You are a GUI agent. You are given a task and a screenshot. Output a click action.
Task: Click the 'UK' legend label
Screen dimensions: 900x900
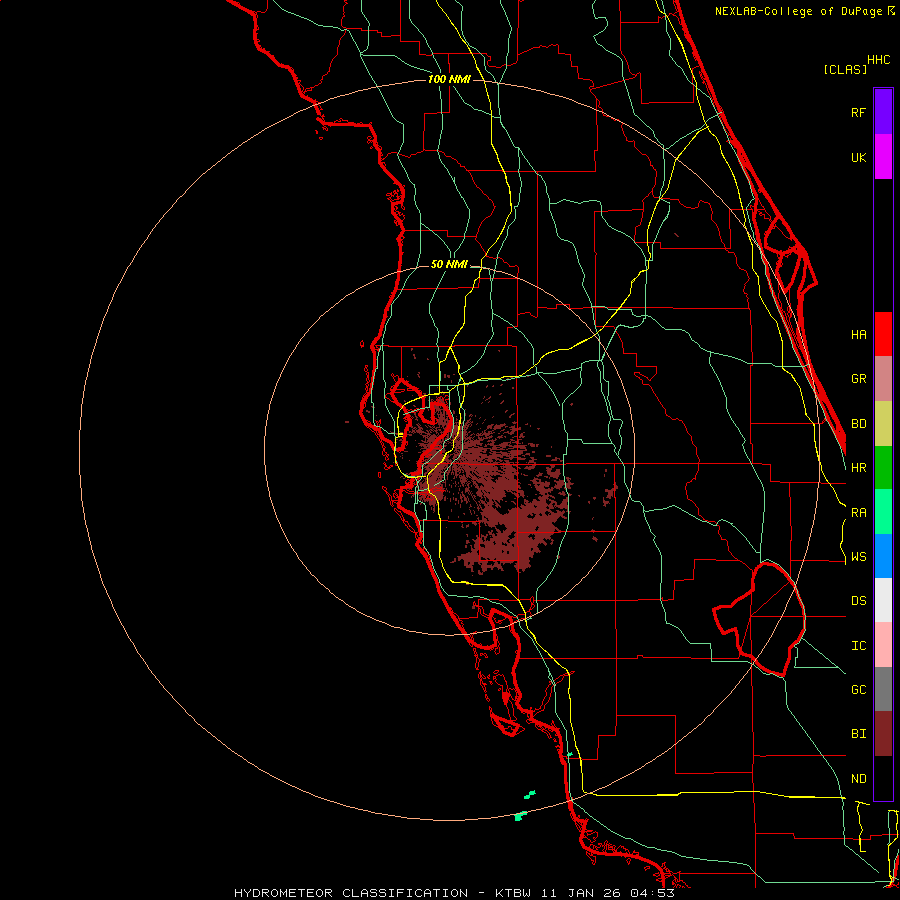pyautogui.click(x=858, y=157)
